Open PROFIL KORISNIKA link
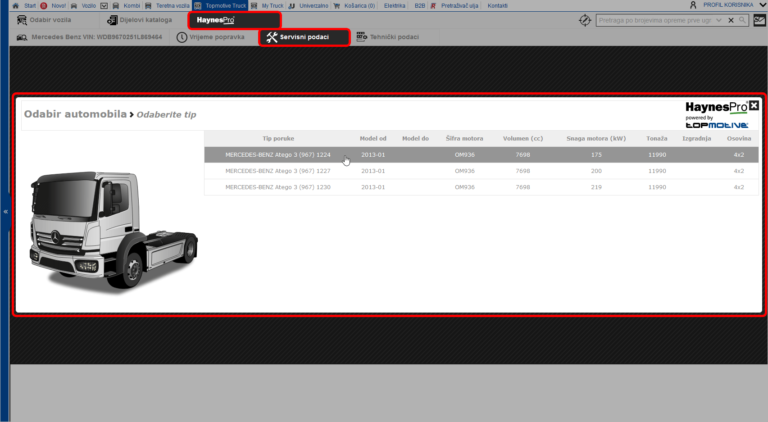768x422 pixels. tap(728, 5)
